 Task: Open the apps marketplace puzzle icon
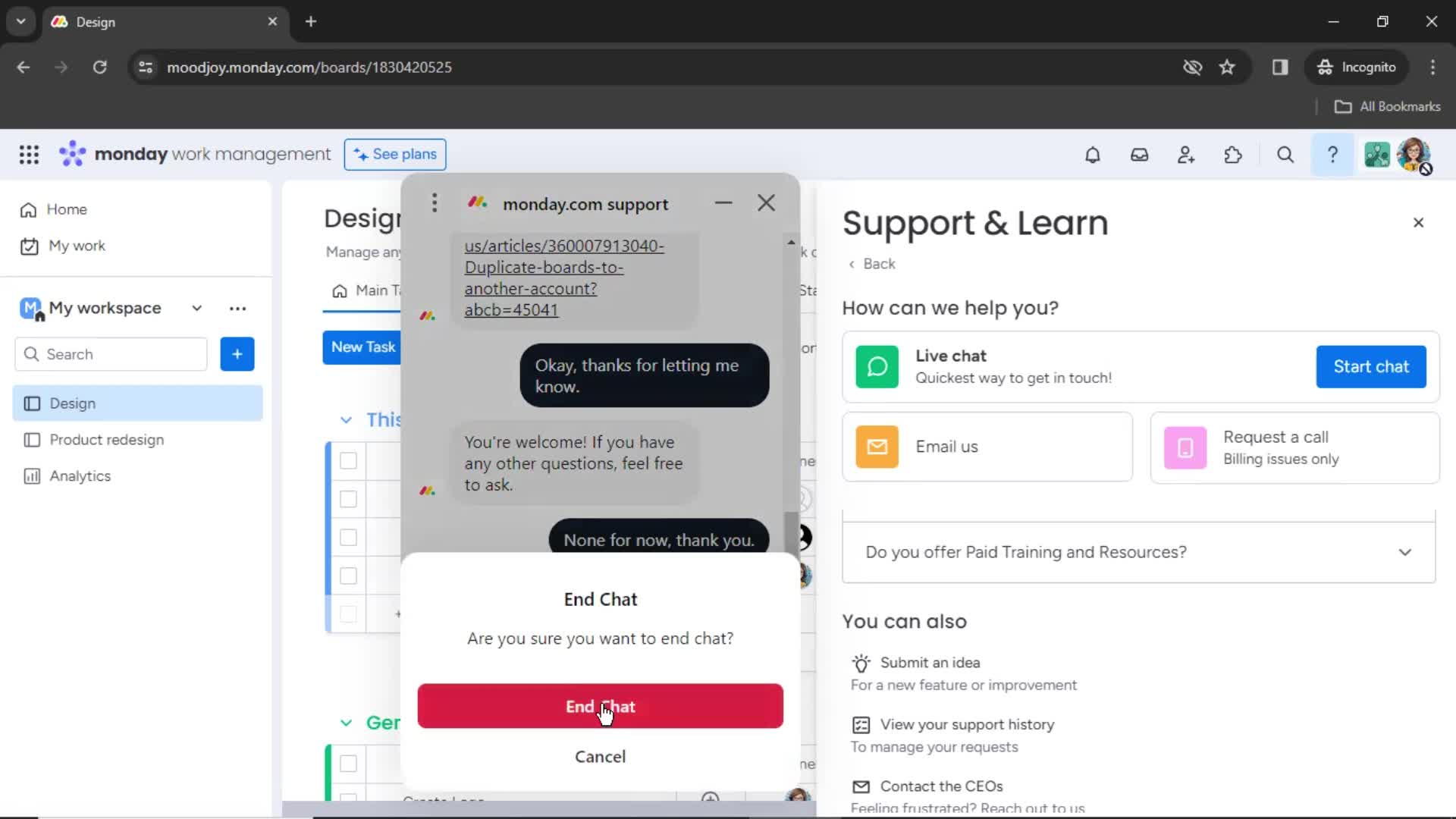coord(1233,155)
